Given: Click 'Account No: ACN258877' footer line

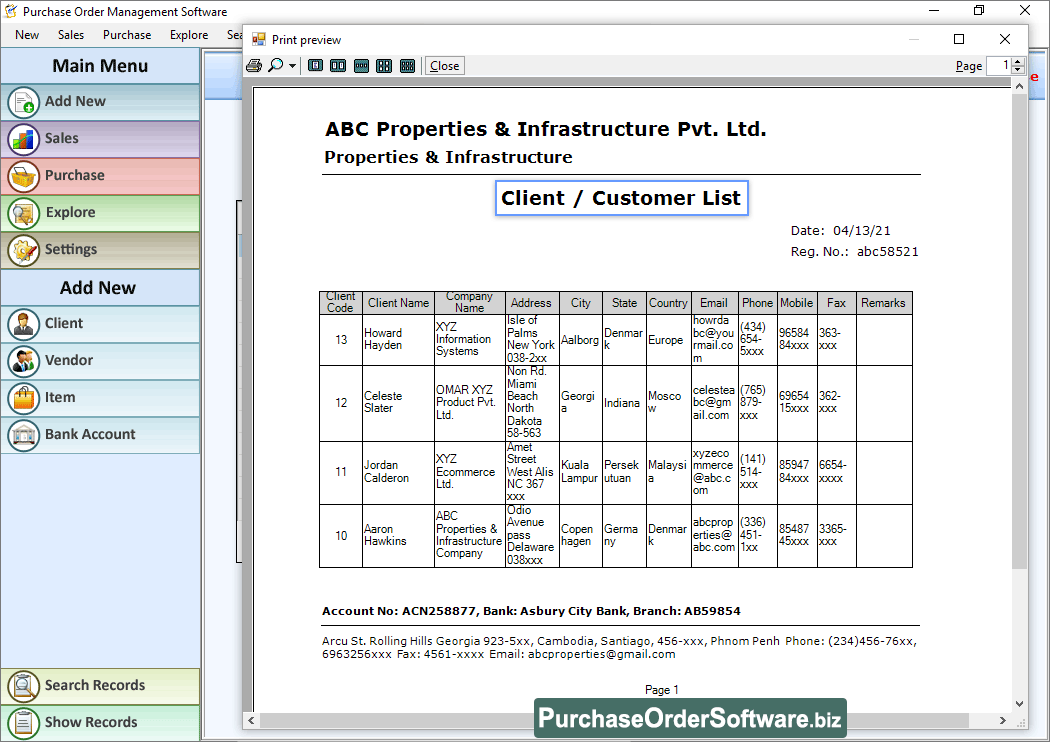Looking at the screenshot, I should 531,611.
